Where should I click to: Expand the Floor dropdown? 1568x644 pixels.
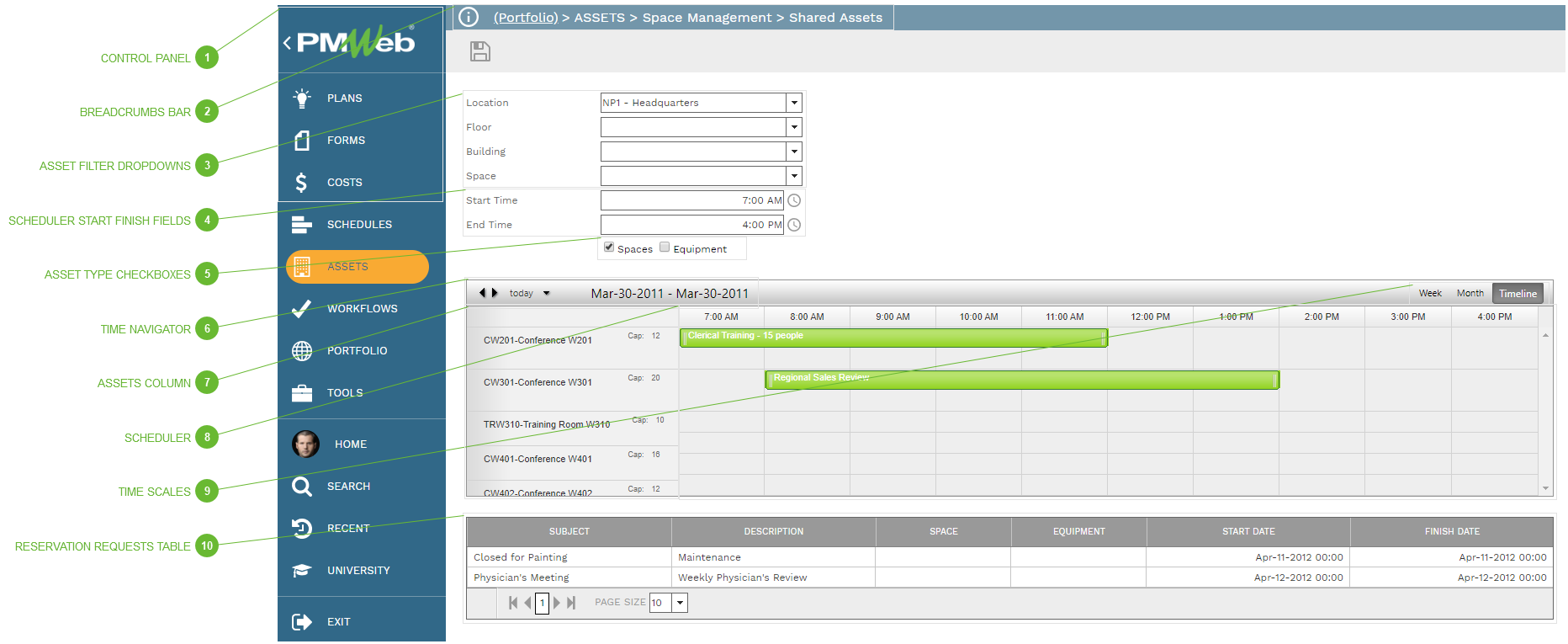point(793,127)
